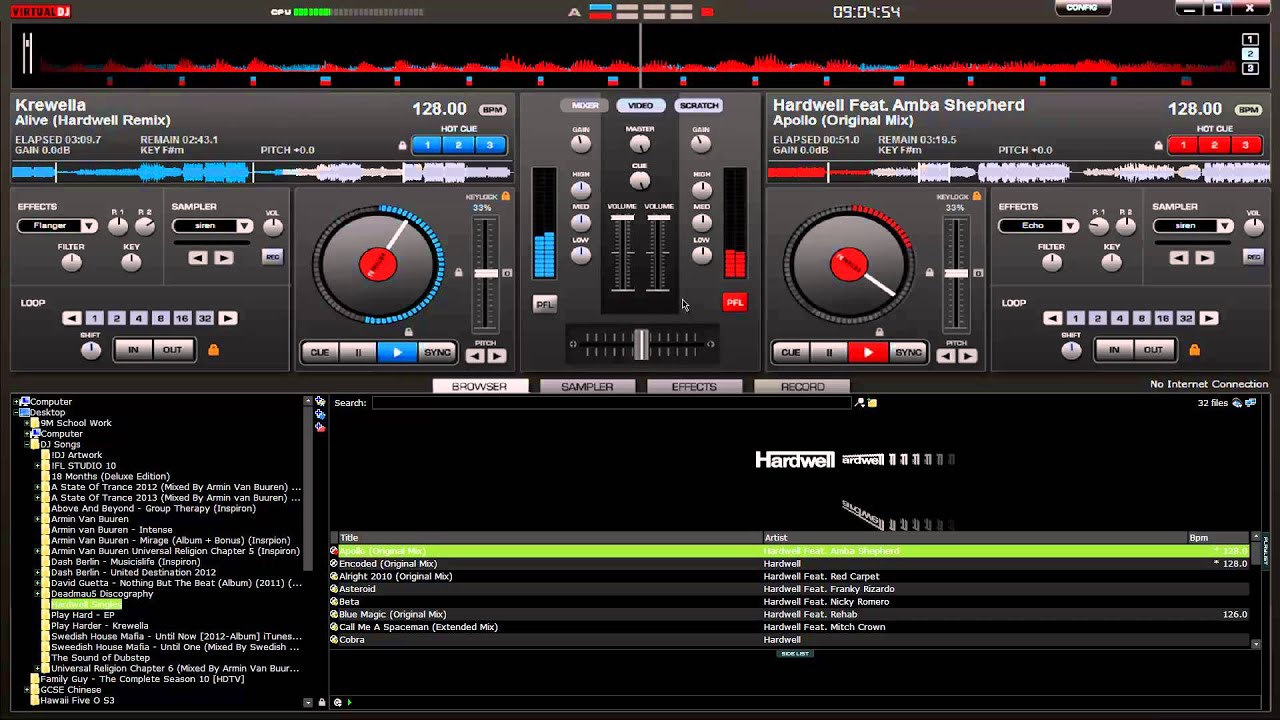Switch to the MIXER panel
The height and width of the screenshot is (720, 1280).
click(585, 105)
